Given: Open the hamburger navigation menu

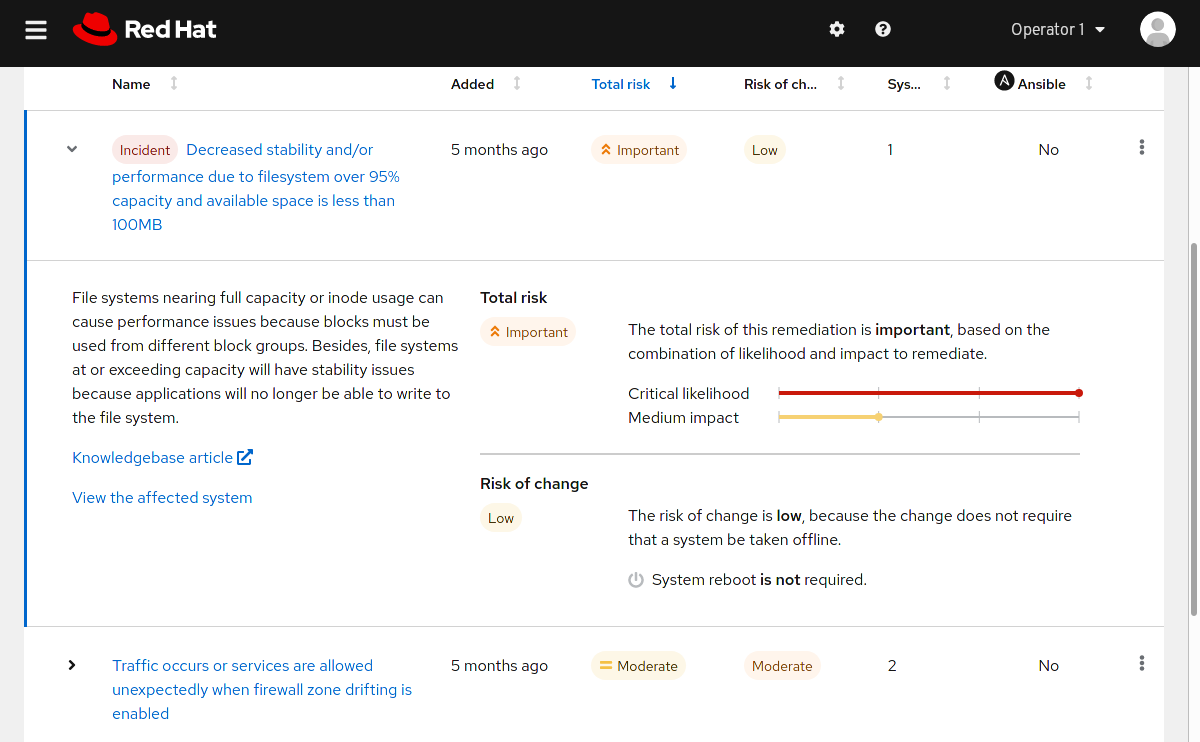Looking at the screenshot, I should (36, 30).
